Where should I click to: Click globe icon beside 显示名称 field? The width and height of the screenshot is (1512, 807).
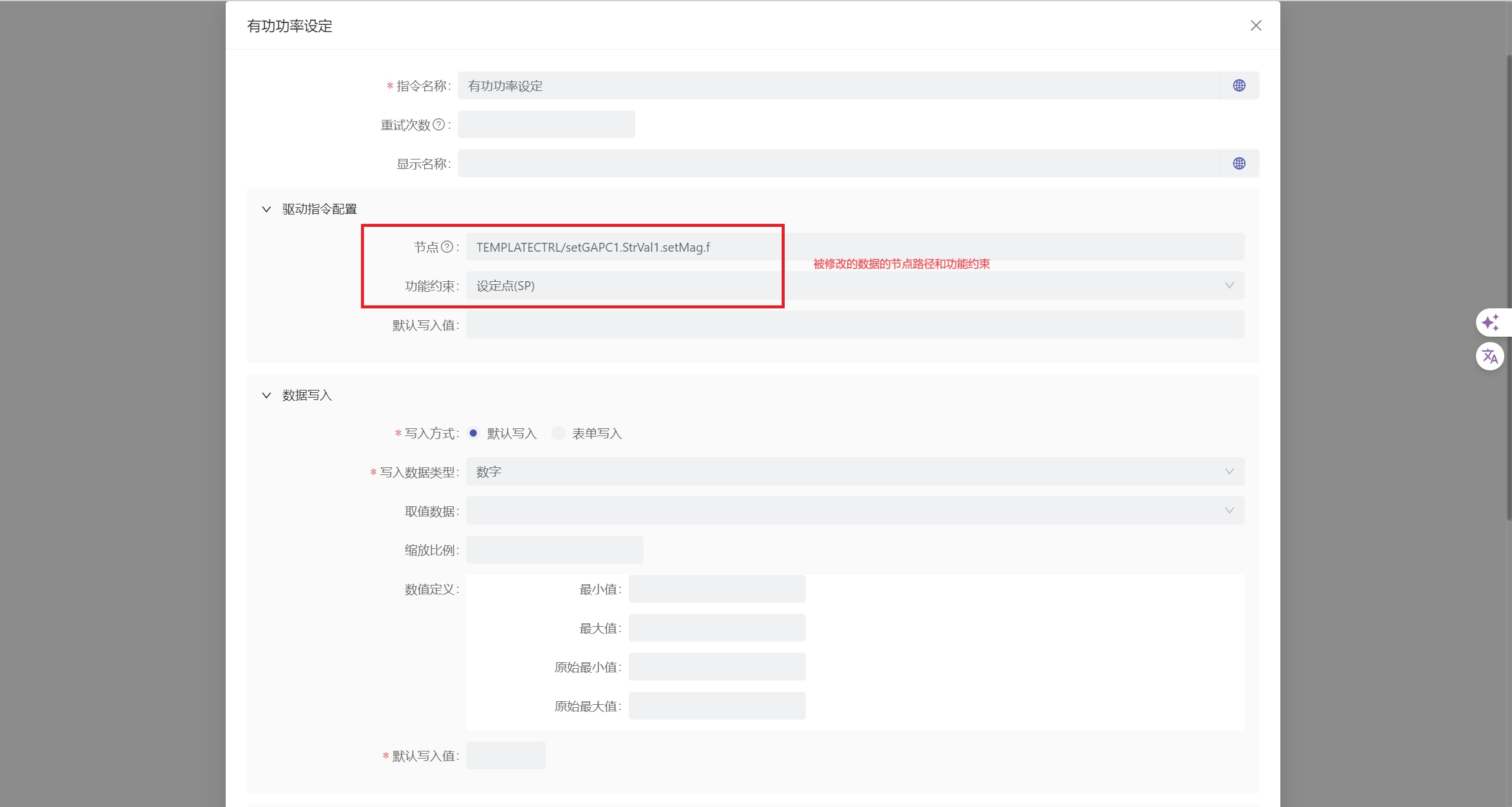pos(1239,164)
